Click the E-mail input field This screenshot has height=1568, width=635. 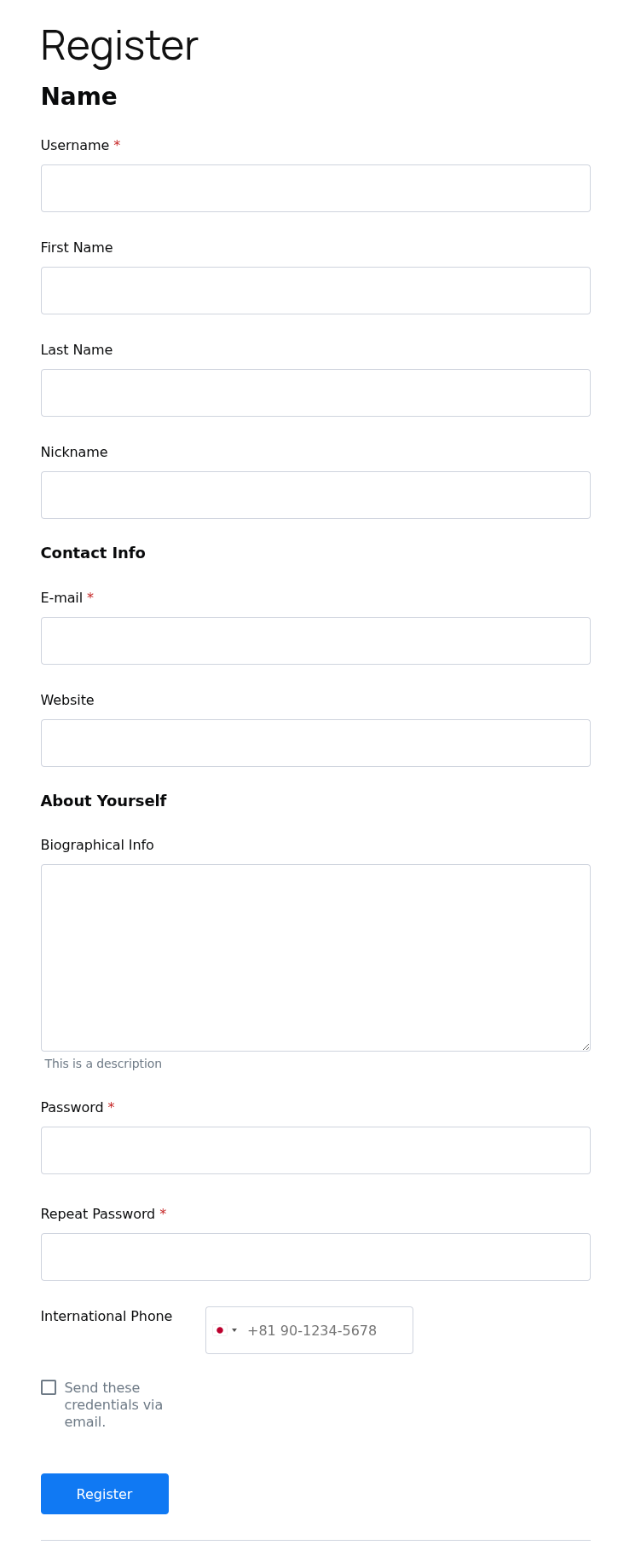click(x=315, y=641)
